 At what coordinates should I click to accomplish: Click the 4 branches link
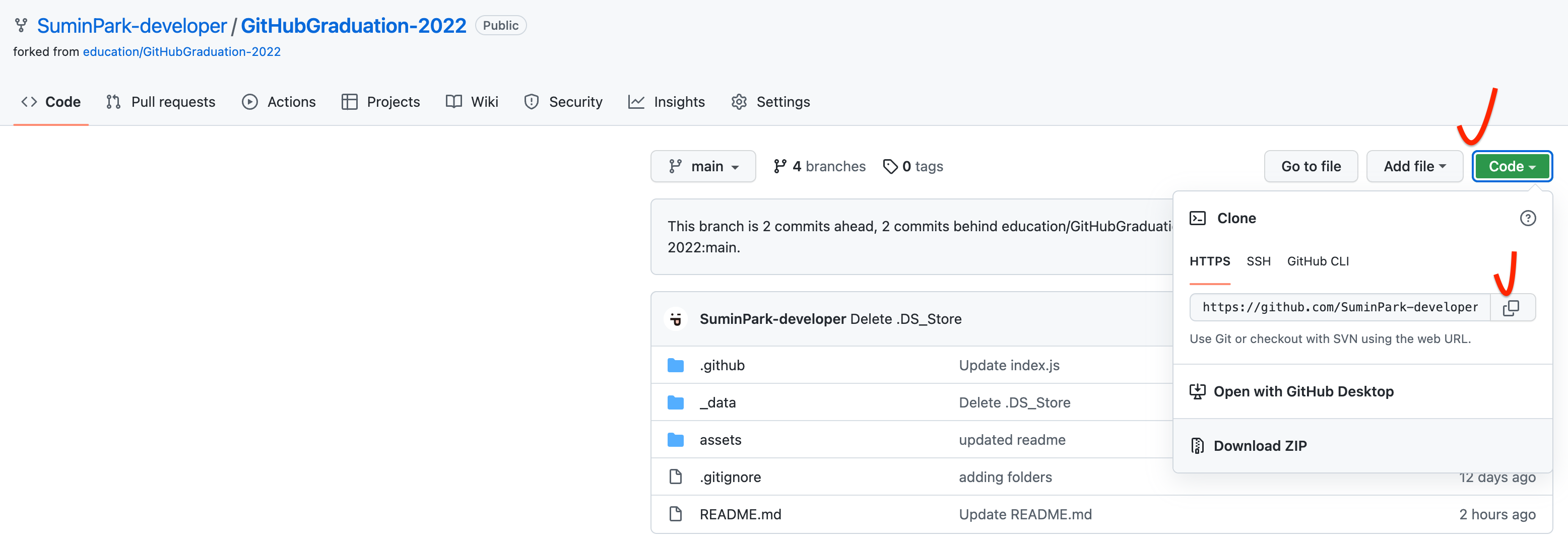pyautogui.click(x=819, y=166)
